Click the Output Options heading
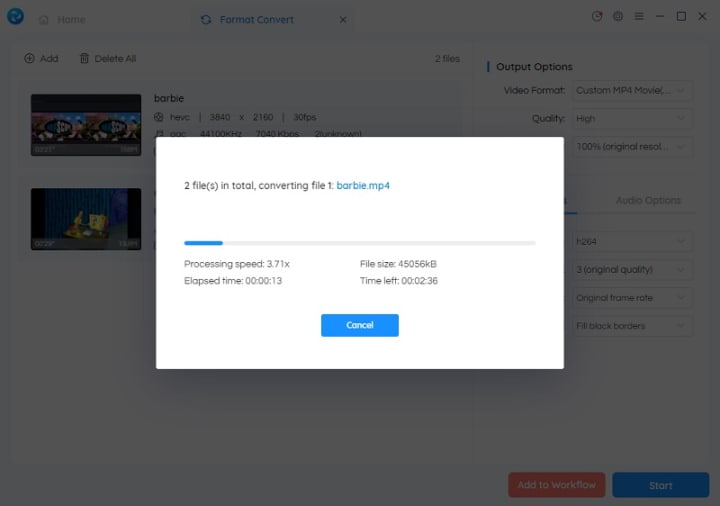Screen dimensions: 720x506 (x=534, y=67)
